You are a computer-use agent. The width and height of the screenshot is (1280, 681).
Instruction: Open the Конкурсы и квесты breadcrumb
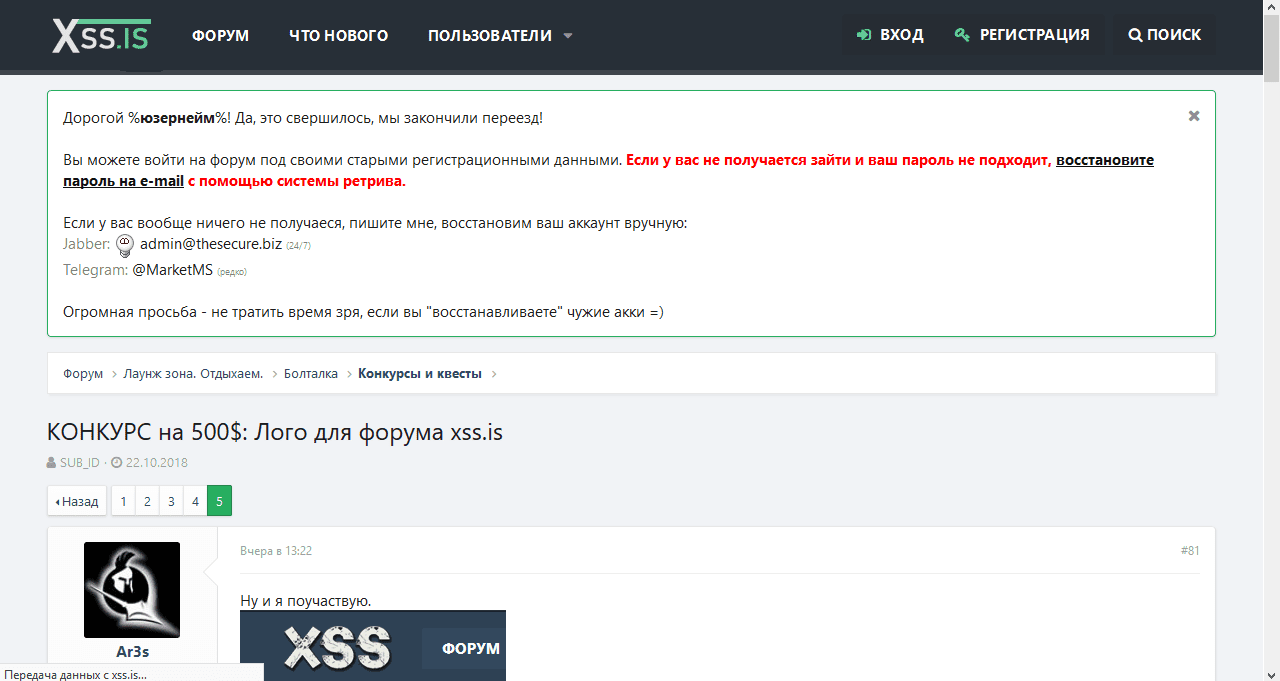coord(420,372)
